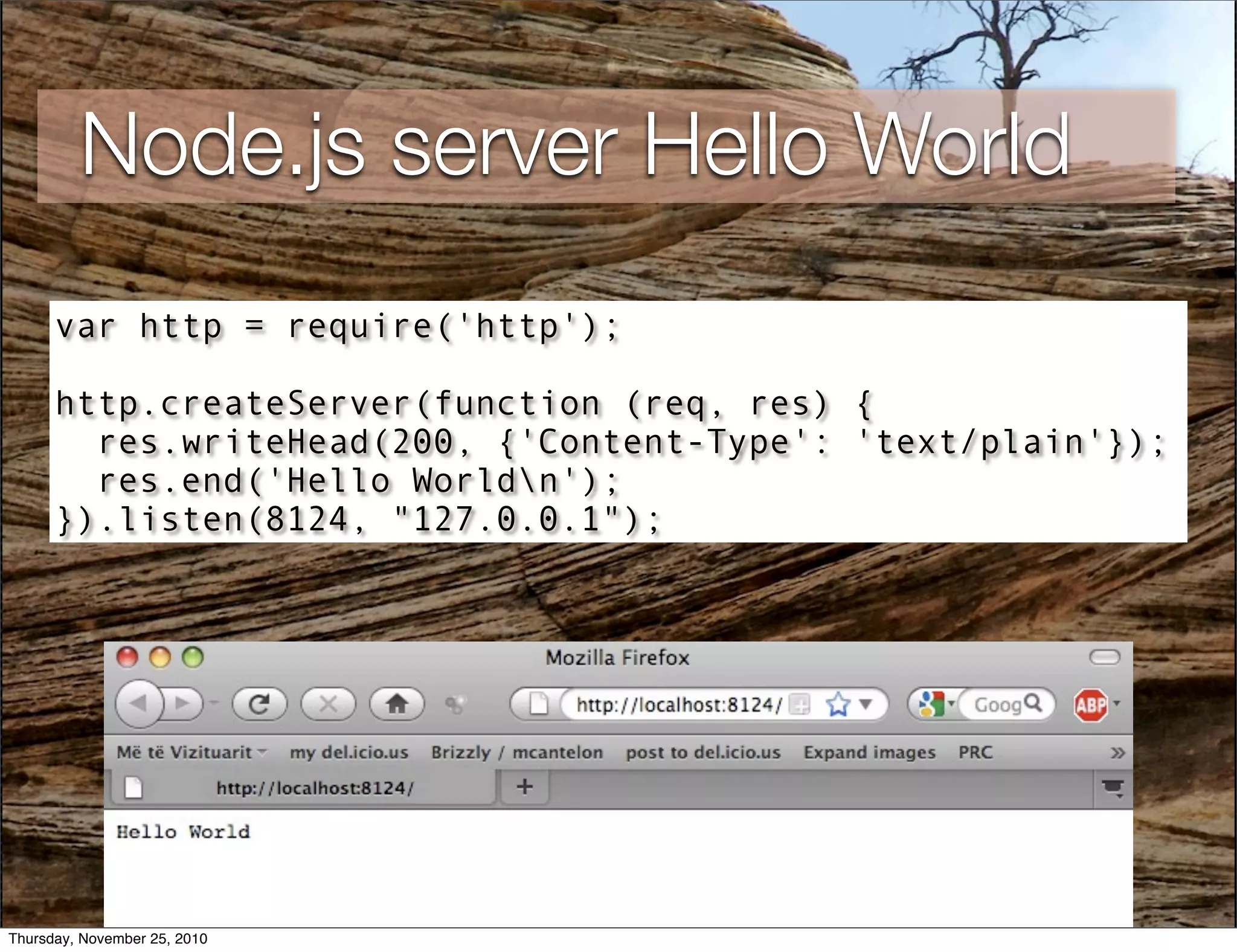Click the search magnifier icon
This screenshot has height=952, width=1237.
click(x=1034, y=703)
